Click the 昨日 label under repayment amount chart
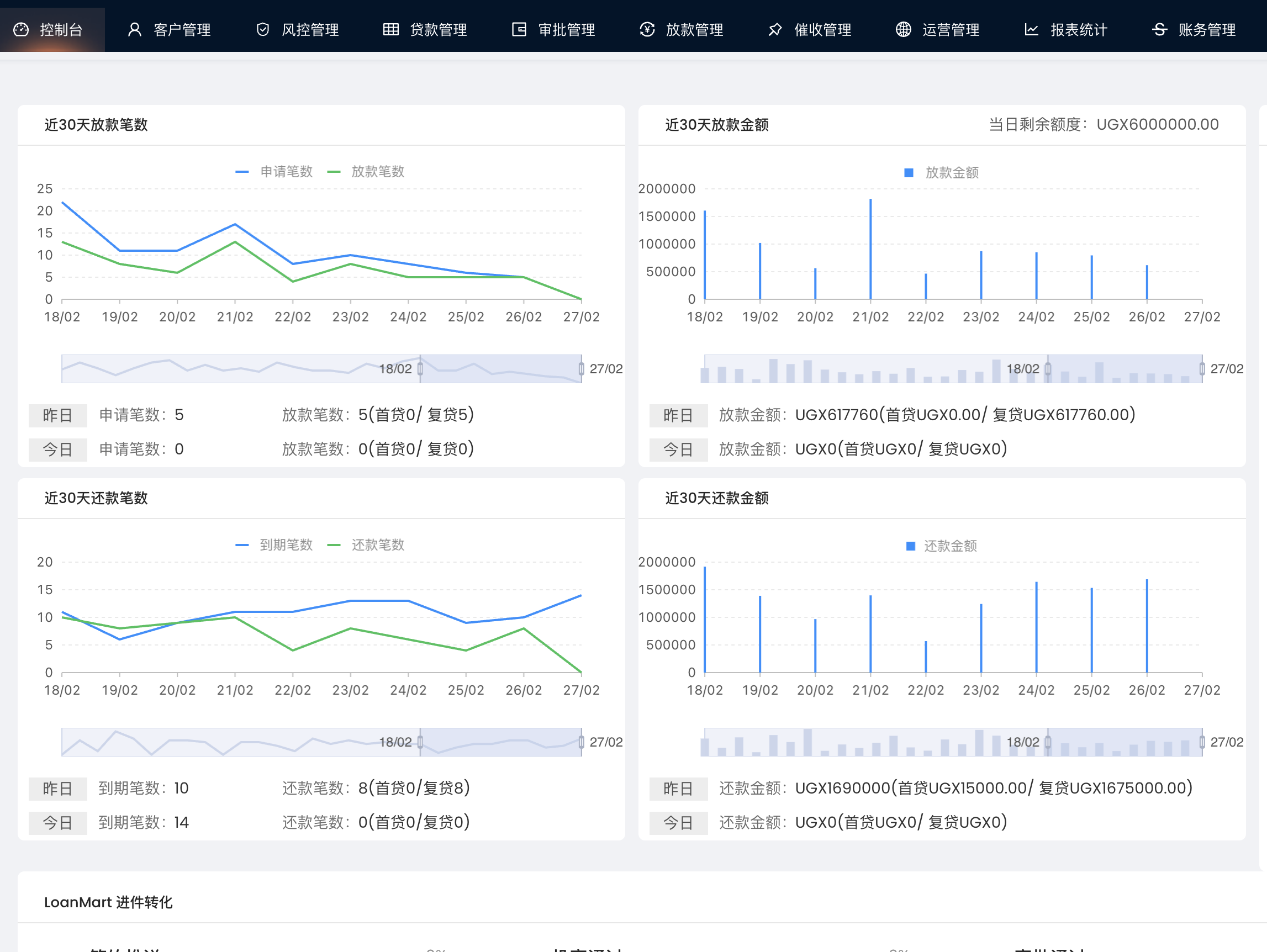 [678, 788]
